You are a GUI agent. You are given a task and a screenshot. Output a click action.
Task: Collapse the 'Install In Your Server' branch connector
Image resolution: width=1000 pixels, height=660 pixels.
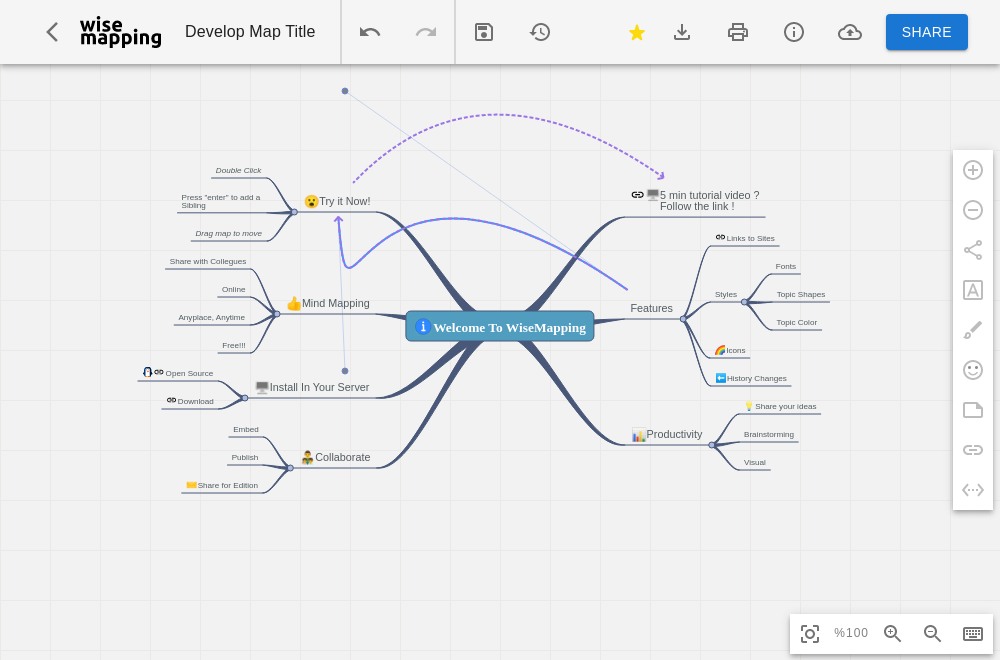(245, 398)
